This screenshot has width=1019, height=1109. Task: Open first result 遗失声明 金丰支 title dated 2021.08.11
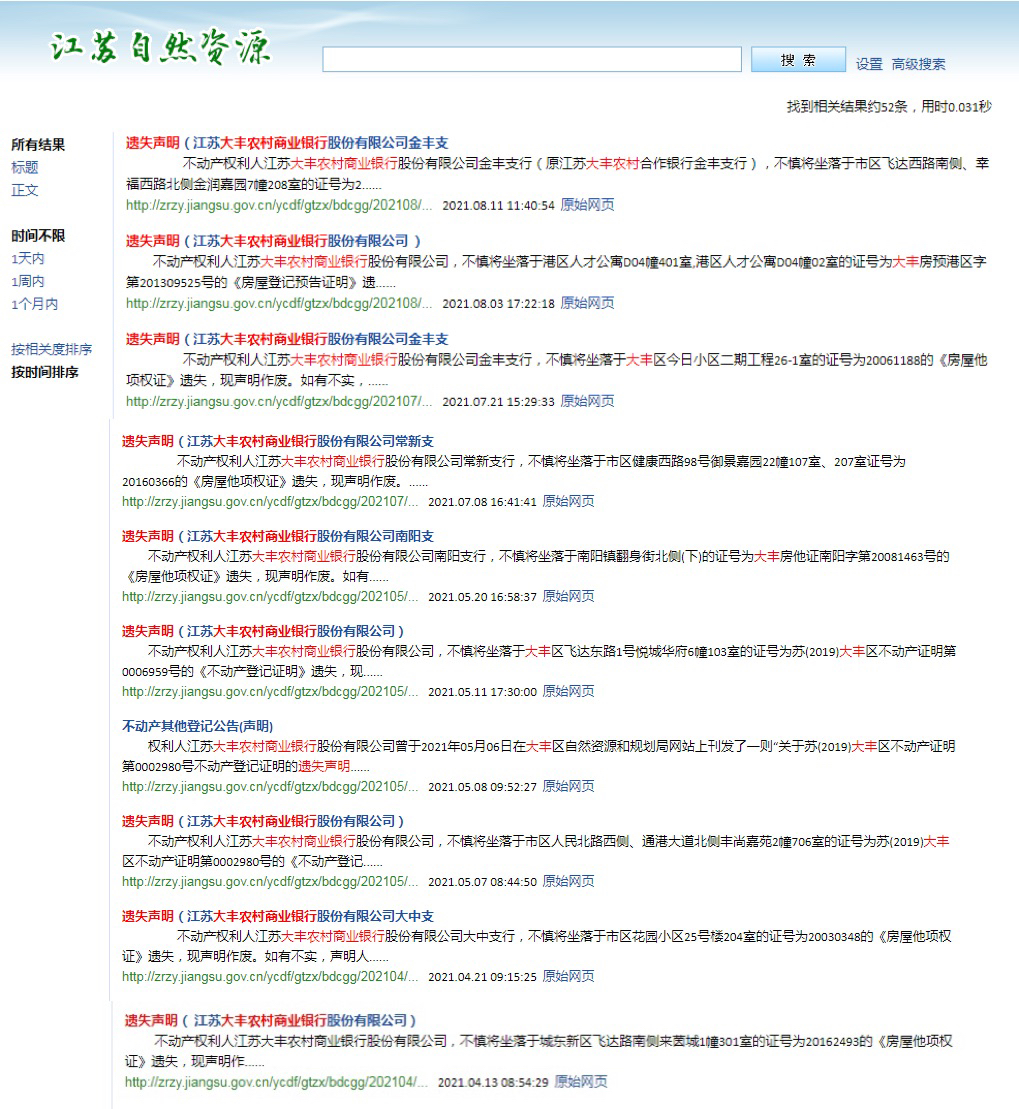click(x=287, y=143)
